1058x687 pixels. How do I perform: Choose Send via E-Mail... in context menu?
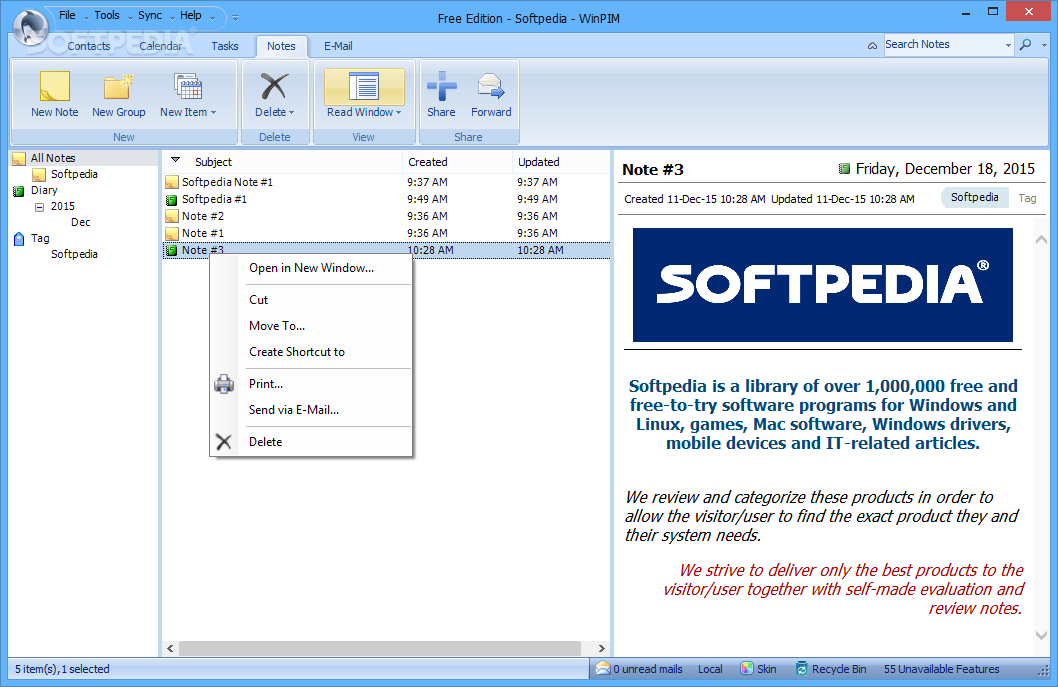311,410
